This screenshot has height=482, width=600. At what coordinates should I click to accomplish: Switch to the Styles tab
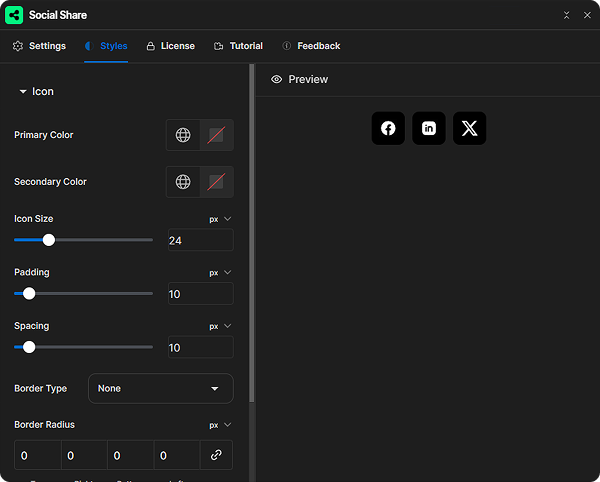pos(106,46)
